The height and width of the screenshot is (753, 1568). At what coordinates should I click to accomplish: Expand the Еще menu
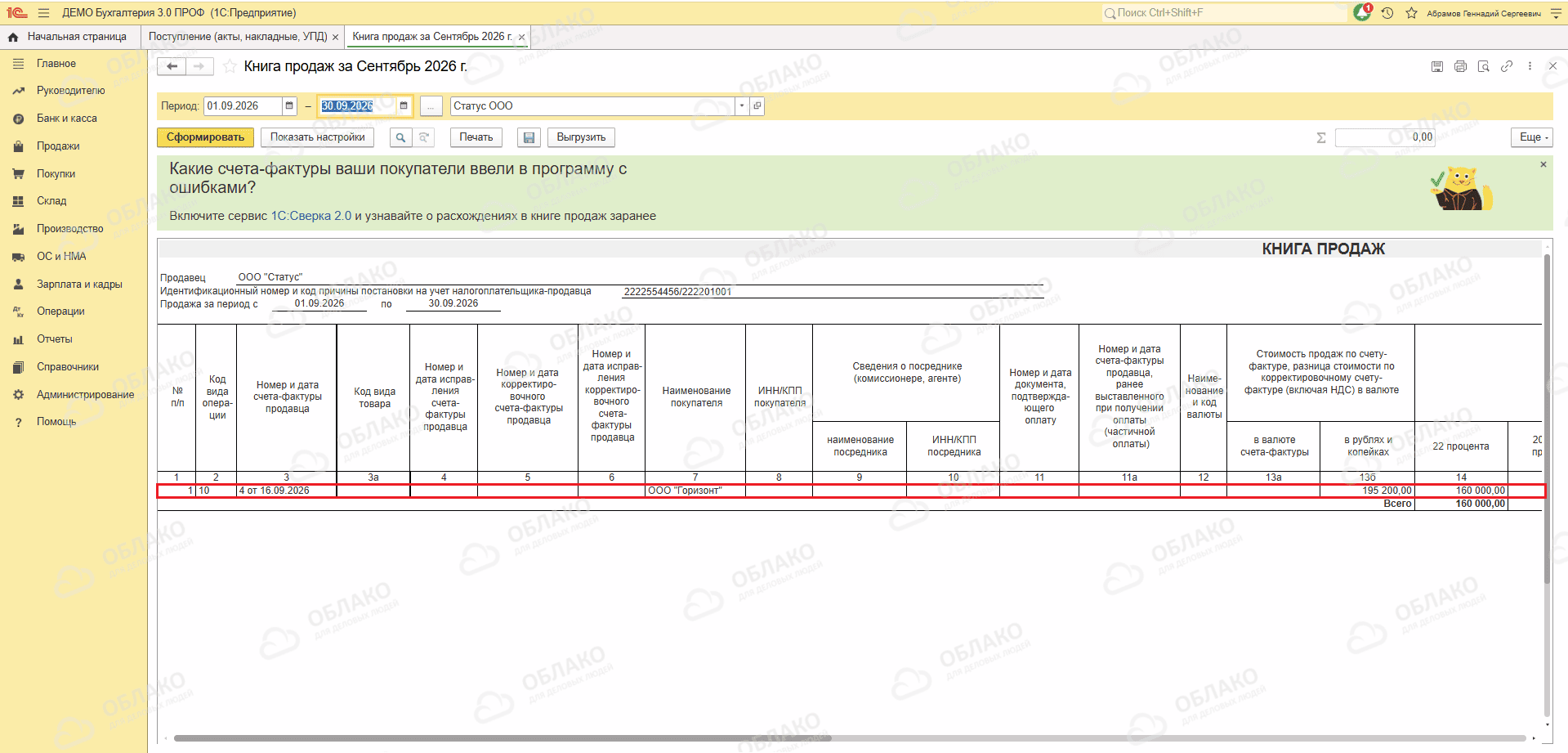tap(1531, 137)
